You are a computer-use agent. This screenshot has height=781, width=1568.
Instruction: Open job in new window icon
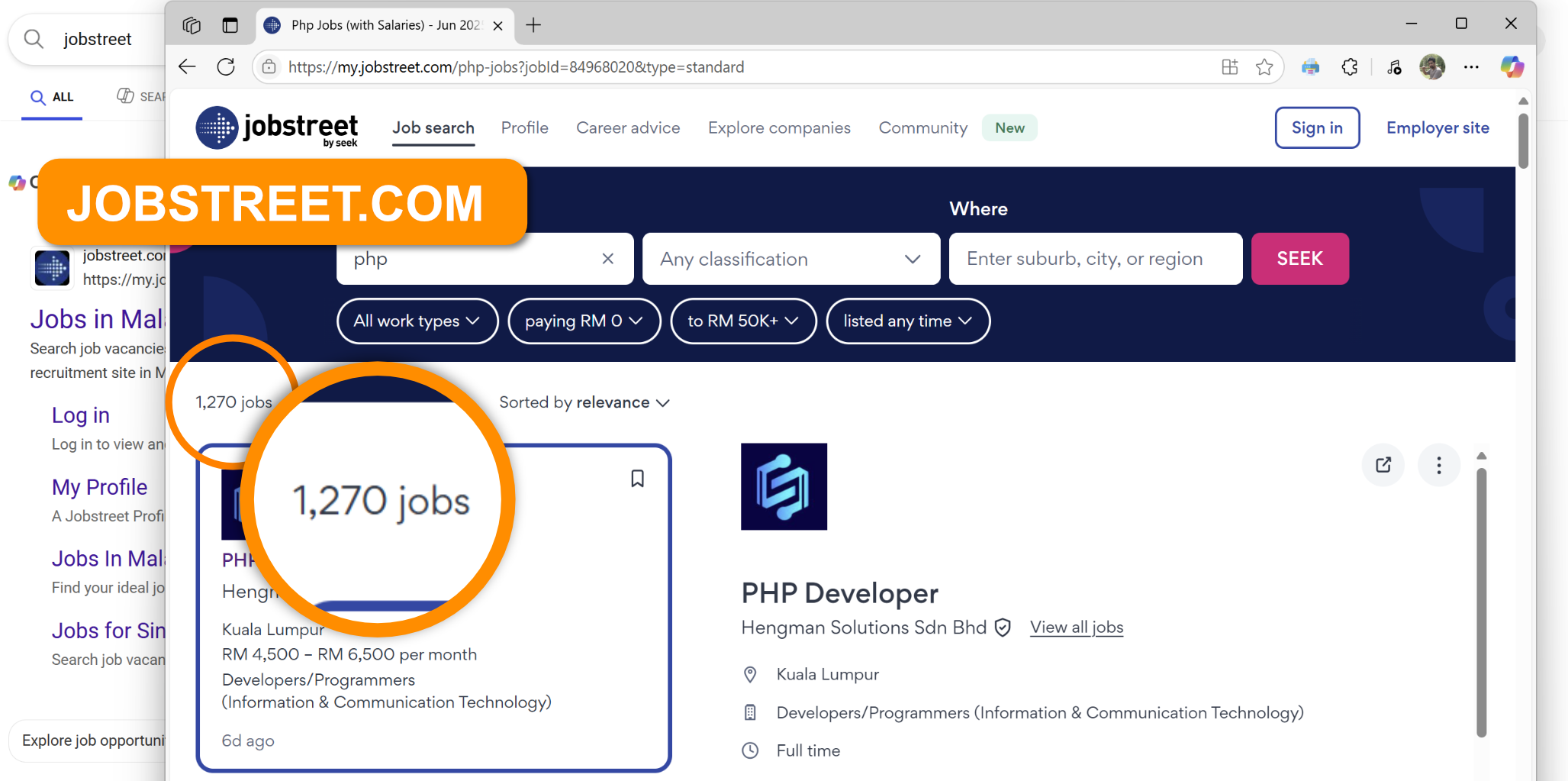point(1383,465)
